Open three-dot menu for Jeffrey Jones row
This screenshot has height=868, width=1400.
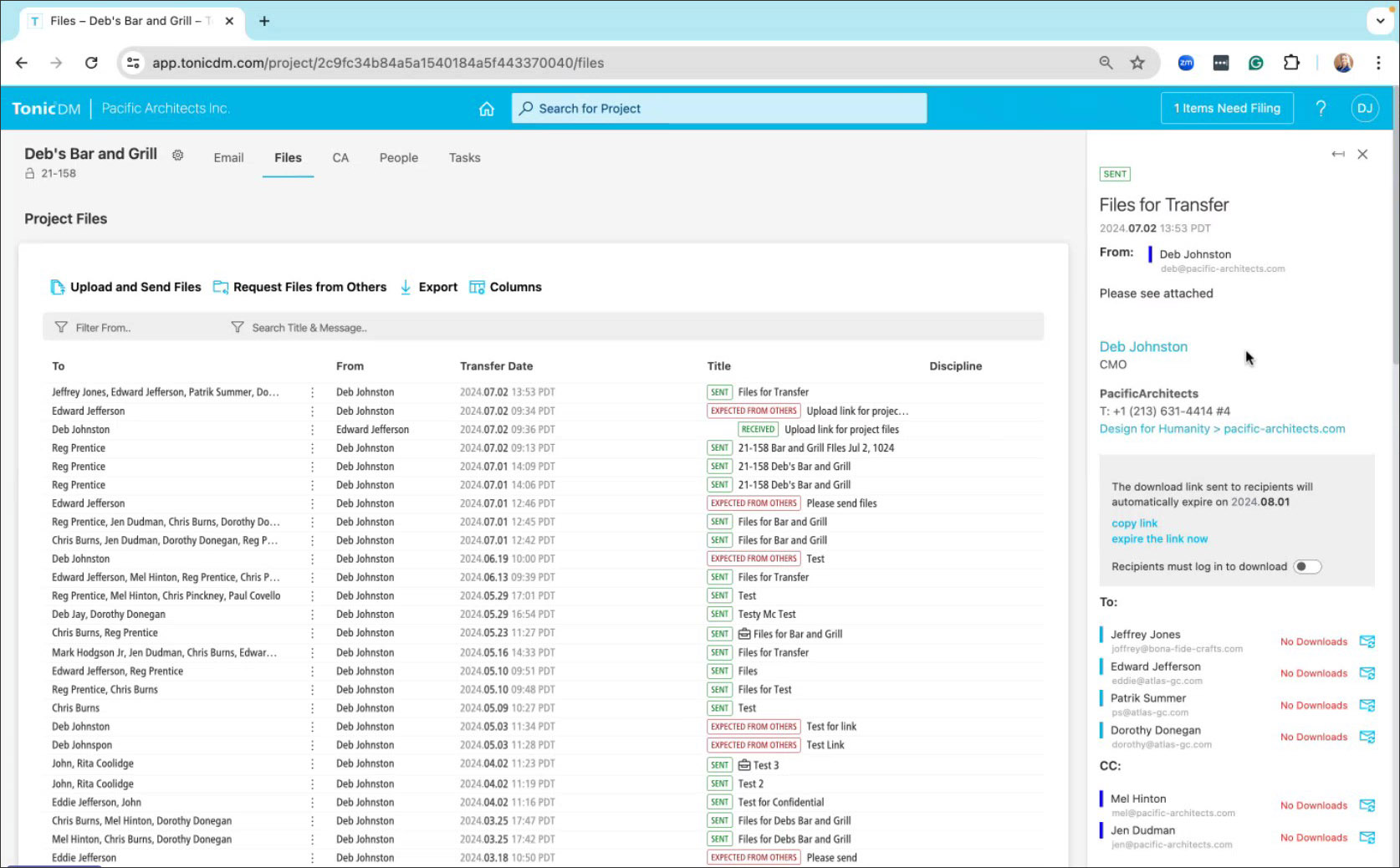point(313,392)
